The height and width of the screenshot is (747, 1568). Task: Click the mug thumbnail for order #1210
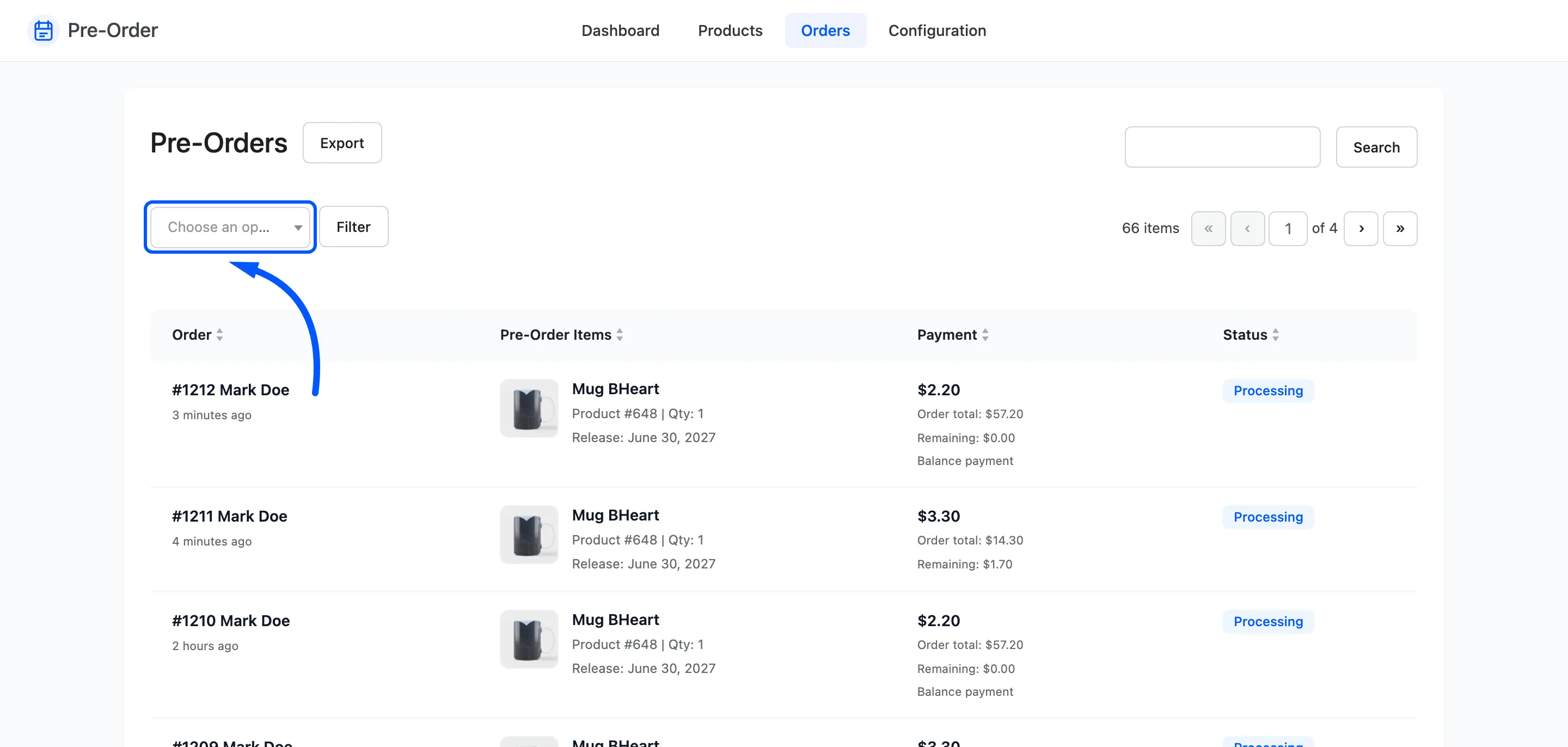(x=529, y=639)
